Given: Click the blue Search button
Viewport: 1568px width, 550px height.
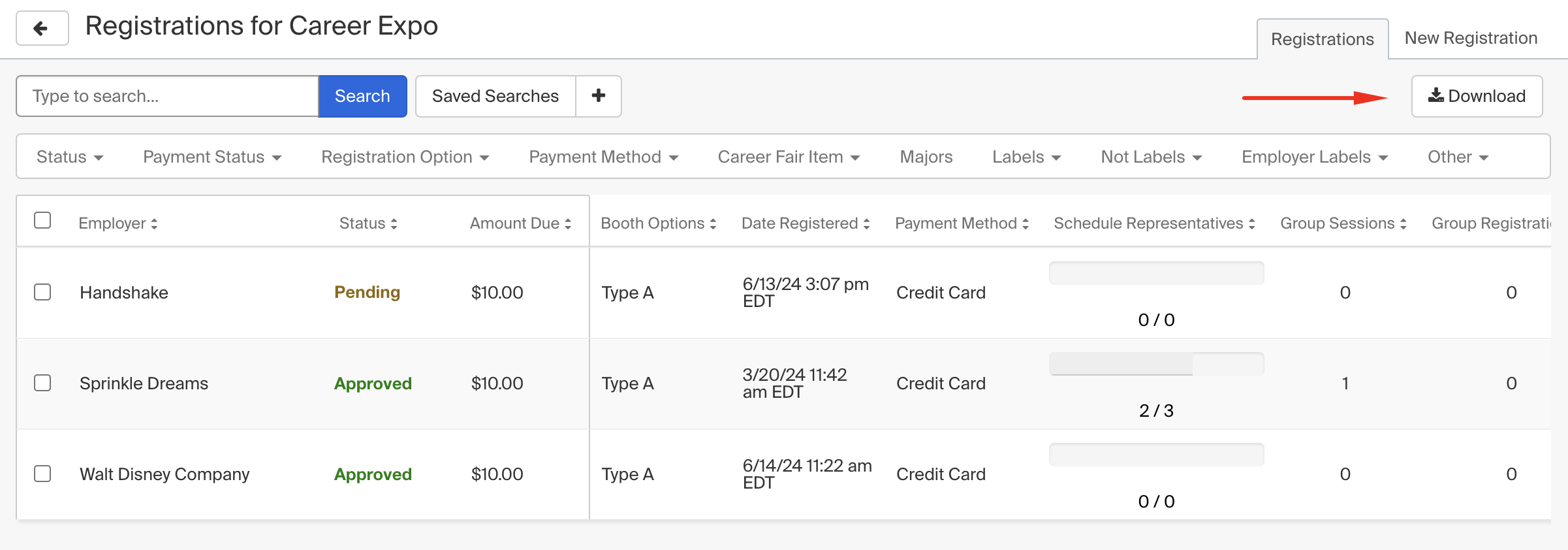Looking at the screenshot, I should pyautogui.click(x=362, y=96).
